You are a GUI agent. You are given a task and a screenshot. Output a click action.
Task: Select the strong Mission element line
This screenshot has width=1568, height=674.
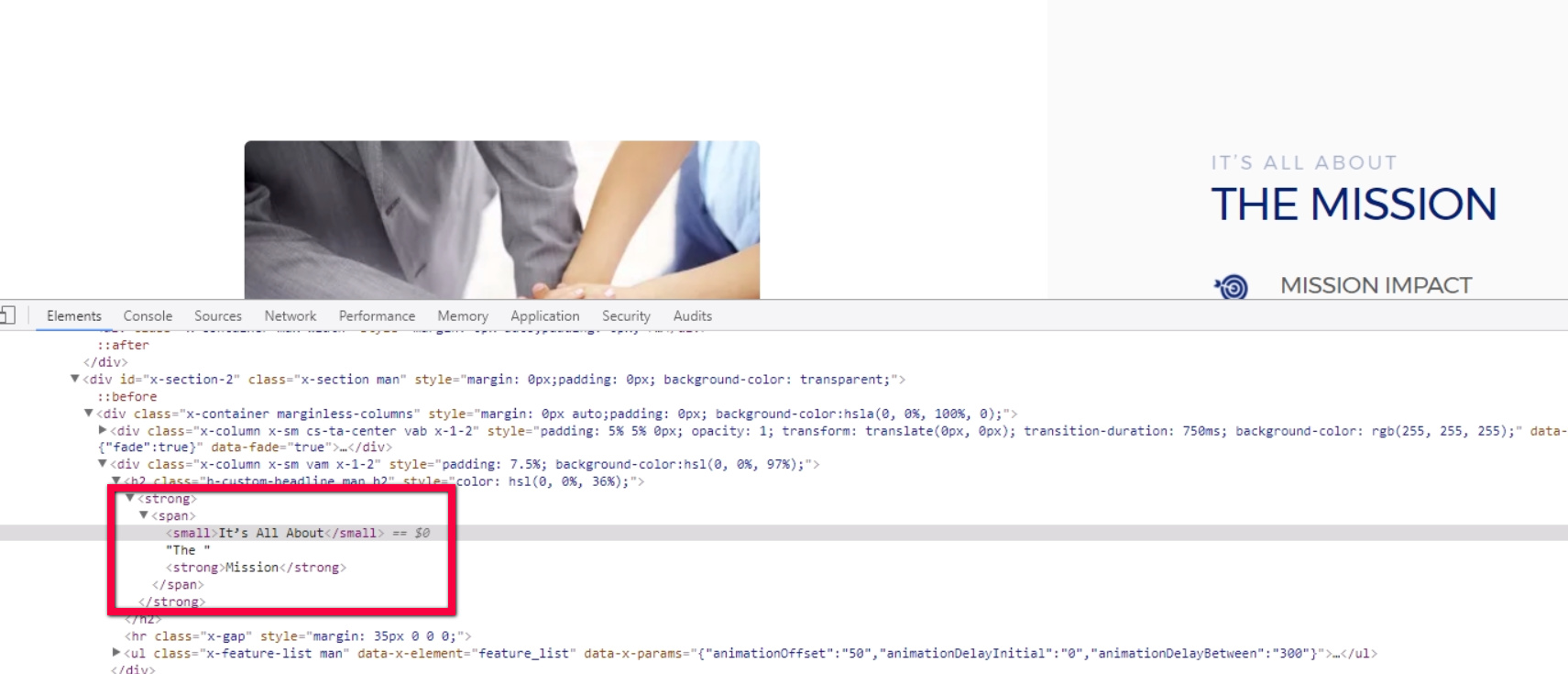click(x=256, y=568)
